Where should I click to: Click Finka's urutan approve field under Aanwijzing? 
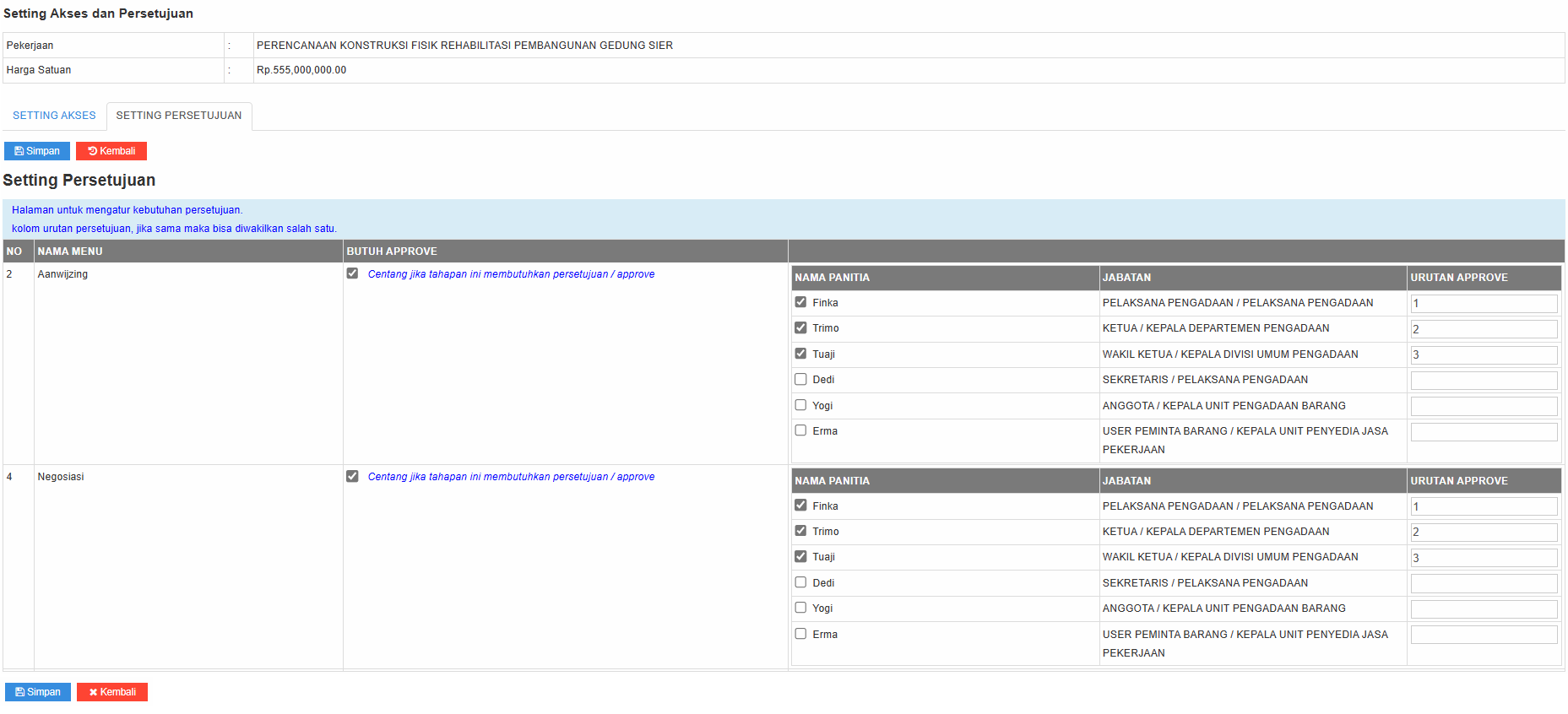point(1484,304)
